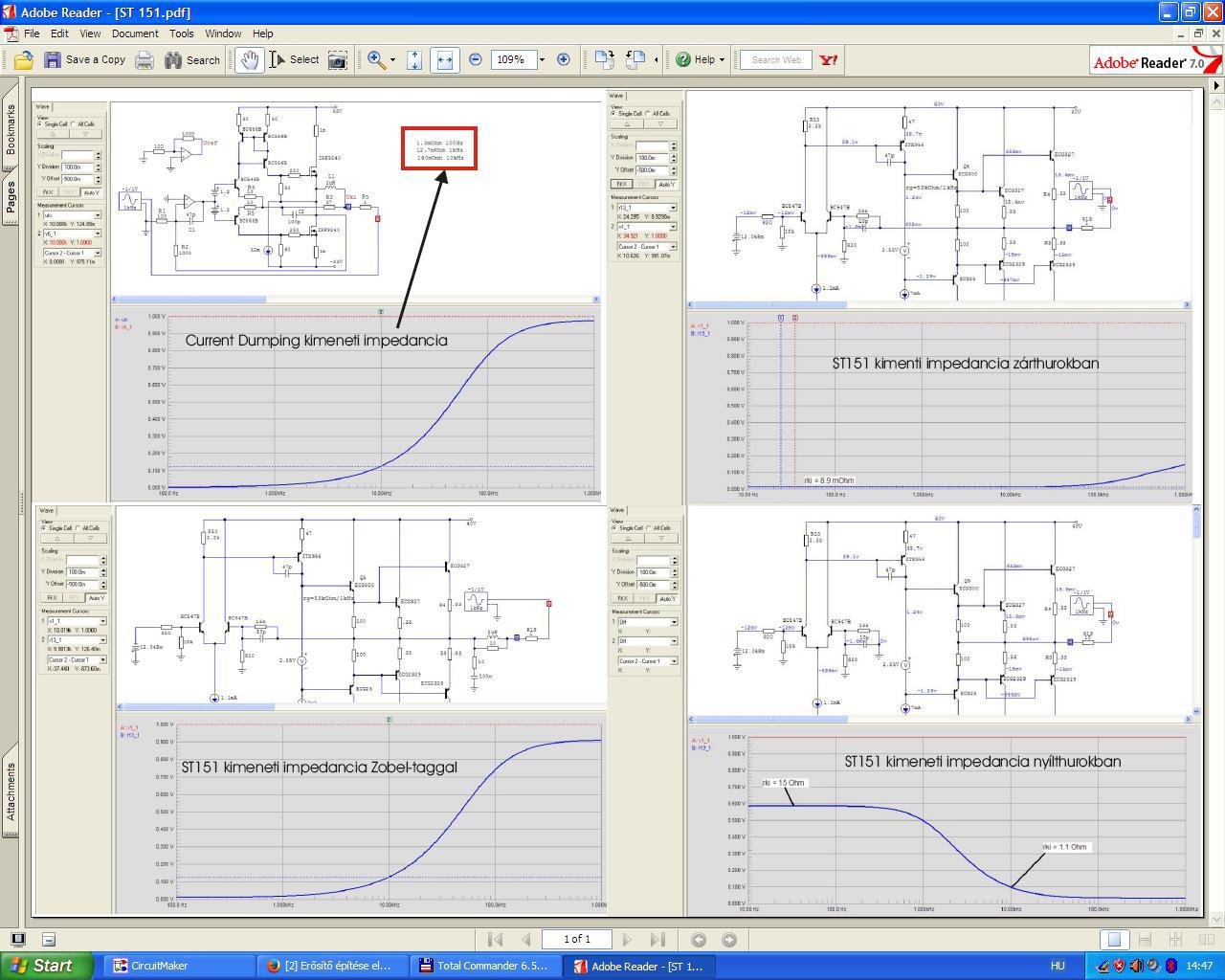Open the zoom percentage dropdown

pyautogui.click(x=542, y=60)
